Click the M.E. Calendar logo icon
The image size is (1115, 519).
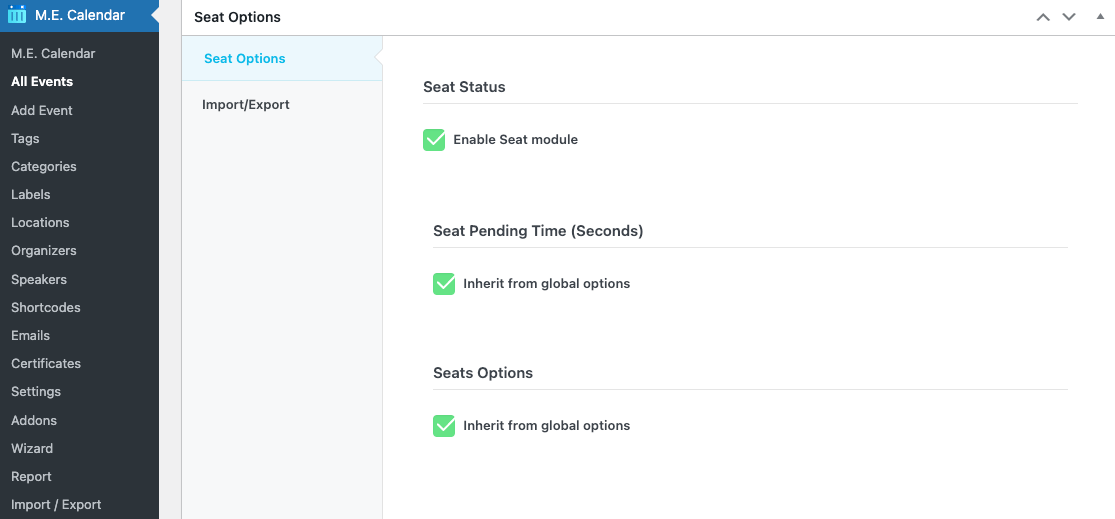point(17,15)
